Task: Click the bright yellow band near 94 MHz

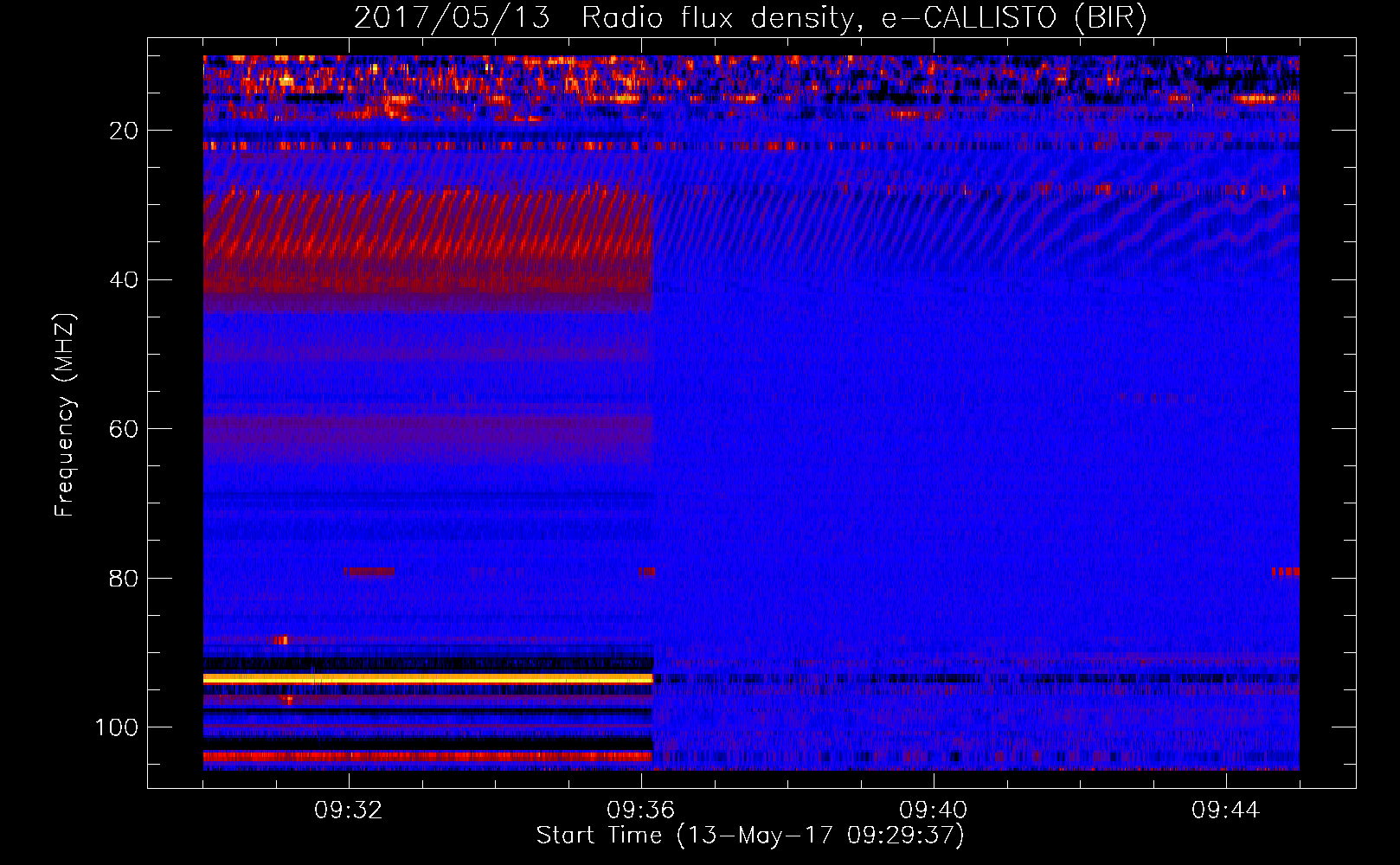Action: [427, 679]
